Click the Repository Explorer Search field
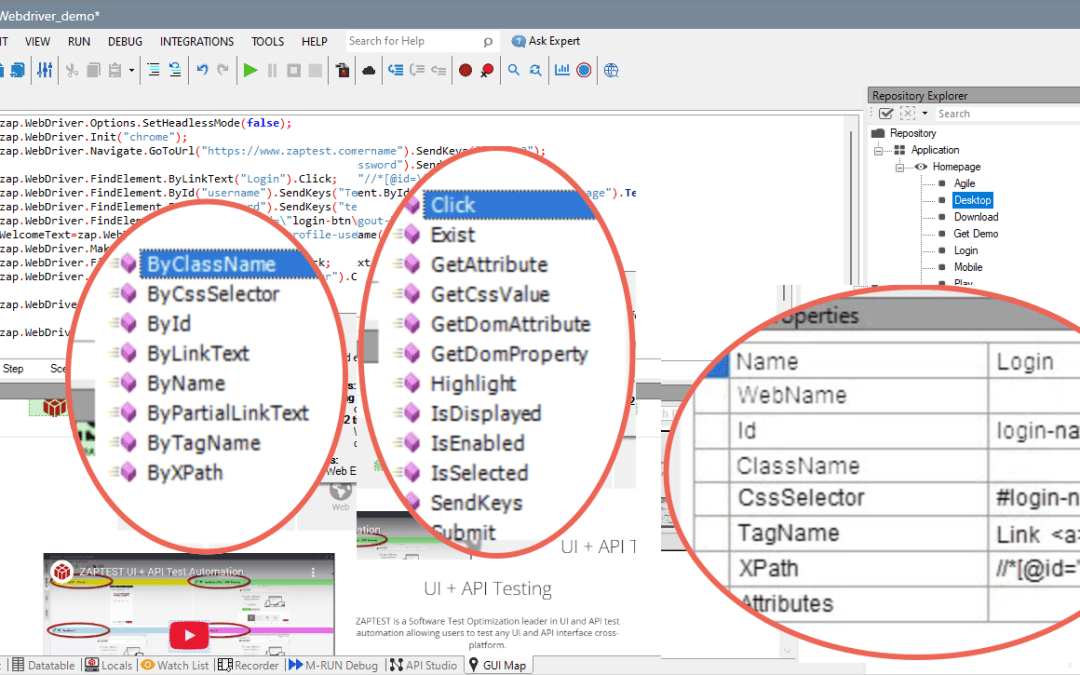The image size is (1080, 675). click(1008, 114)
